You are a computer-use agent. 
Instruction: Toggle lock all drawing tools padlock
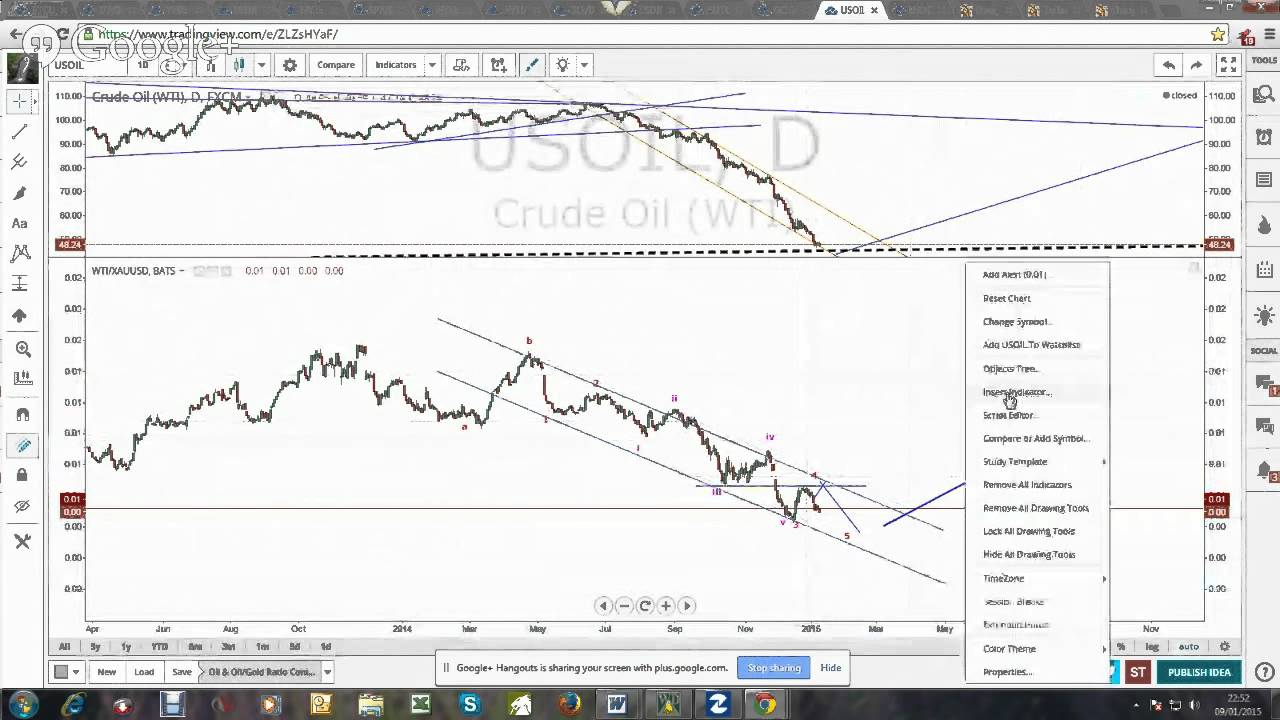tap(22, 476)
